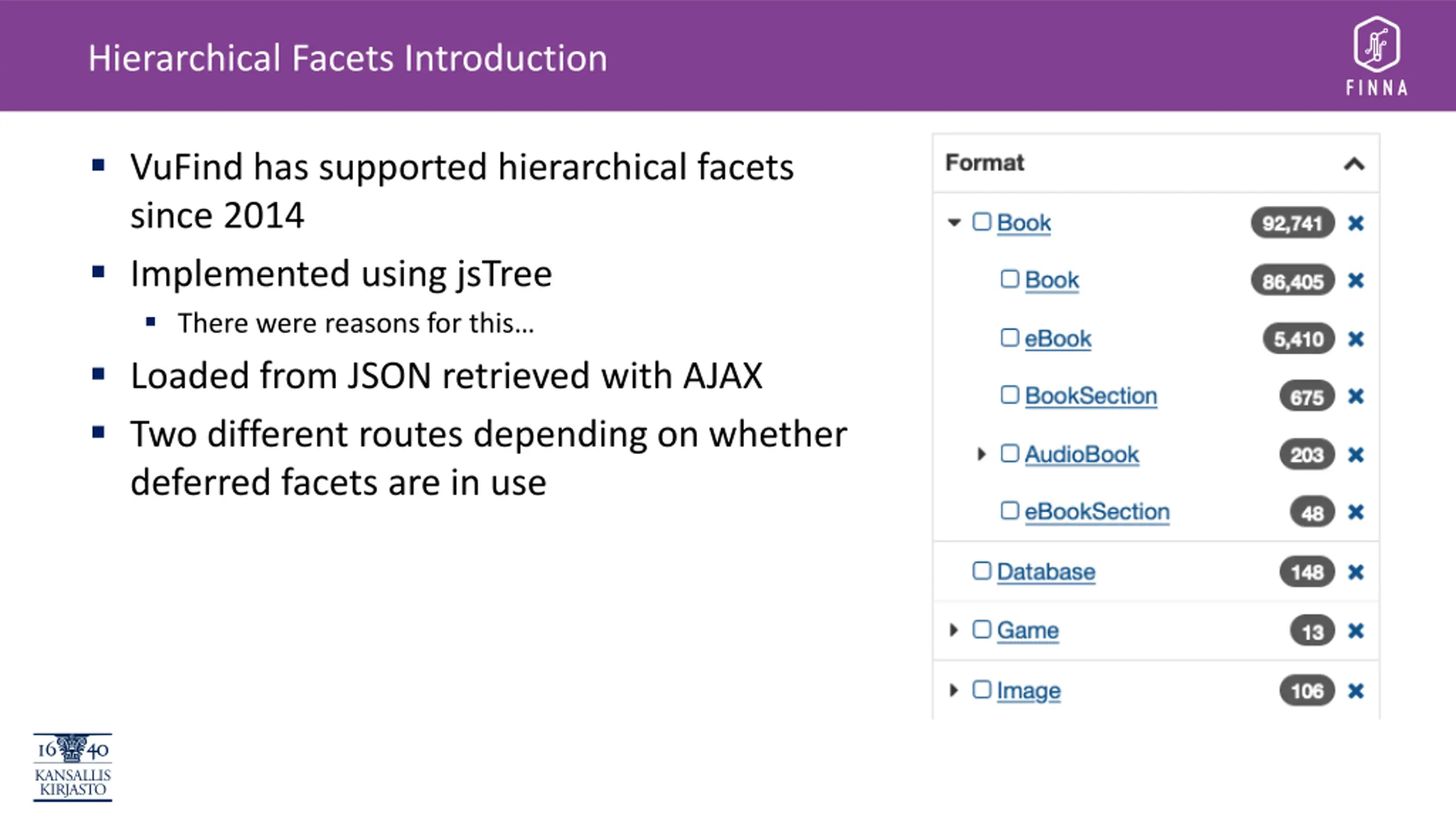Click the Finna logo in header
Image resolution: width=1456 pixels, height=819 pixels.
point(1376,56)
